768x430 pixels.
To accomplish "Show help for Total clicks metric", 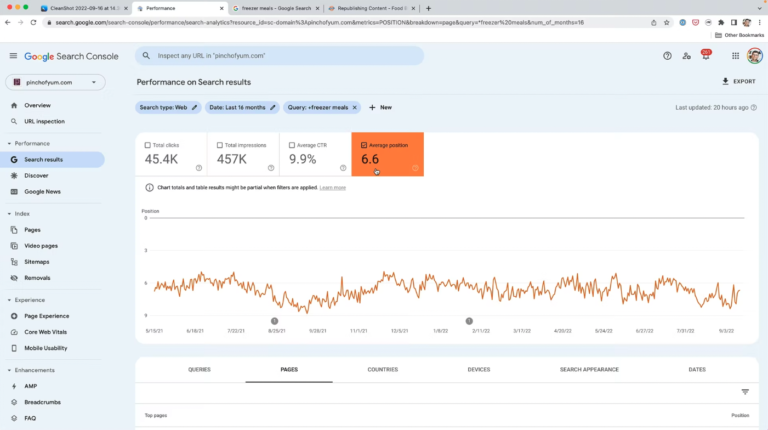I will pyautogui.click(x=199, y=168).
